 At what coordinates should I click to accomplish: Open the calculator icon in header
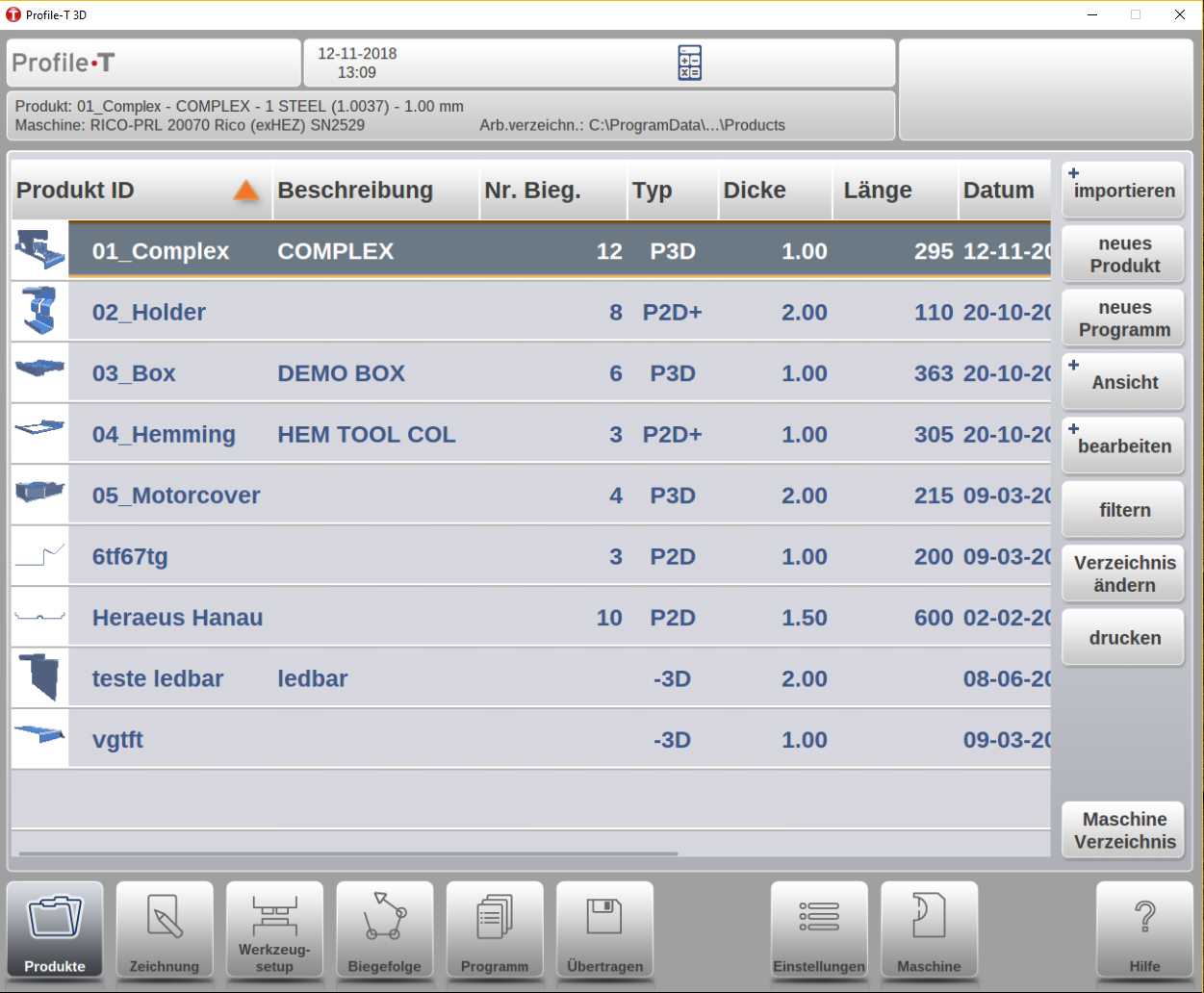tap(689, 63)
